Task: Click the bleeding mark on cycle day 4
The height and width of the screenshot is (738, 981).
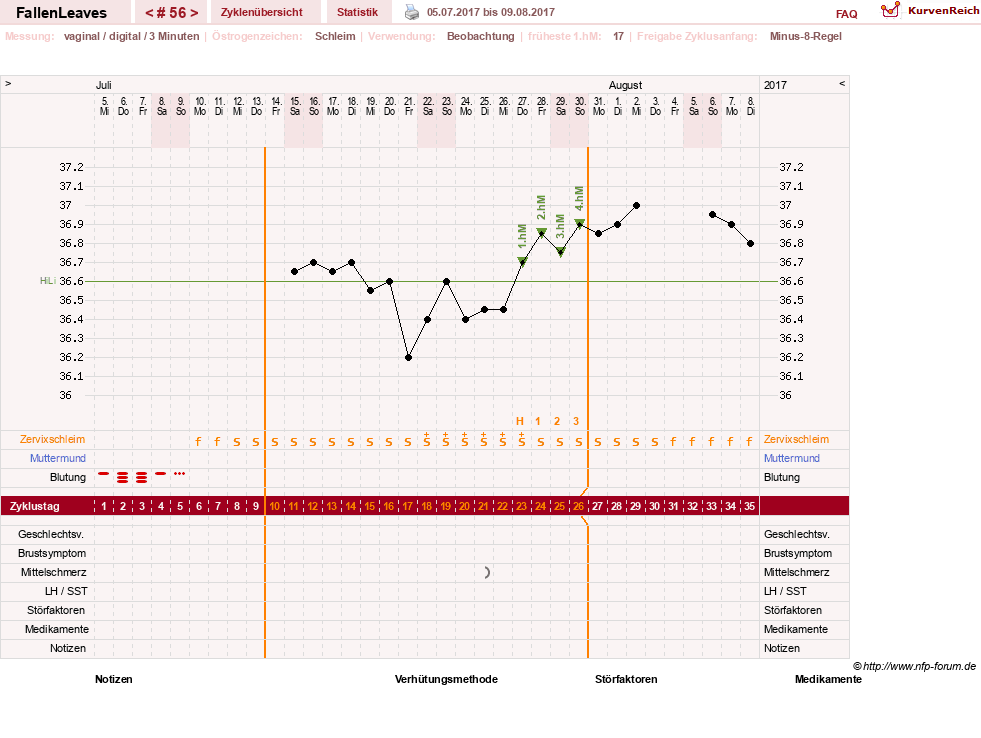Action: pos(161,474)
